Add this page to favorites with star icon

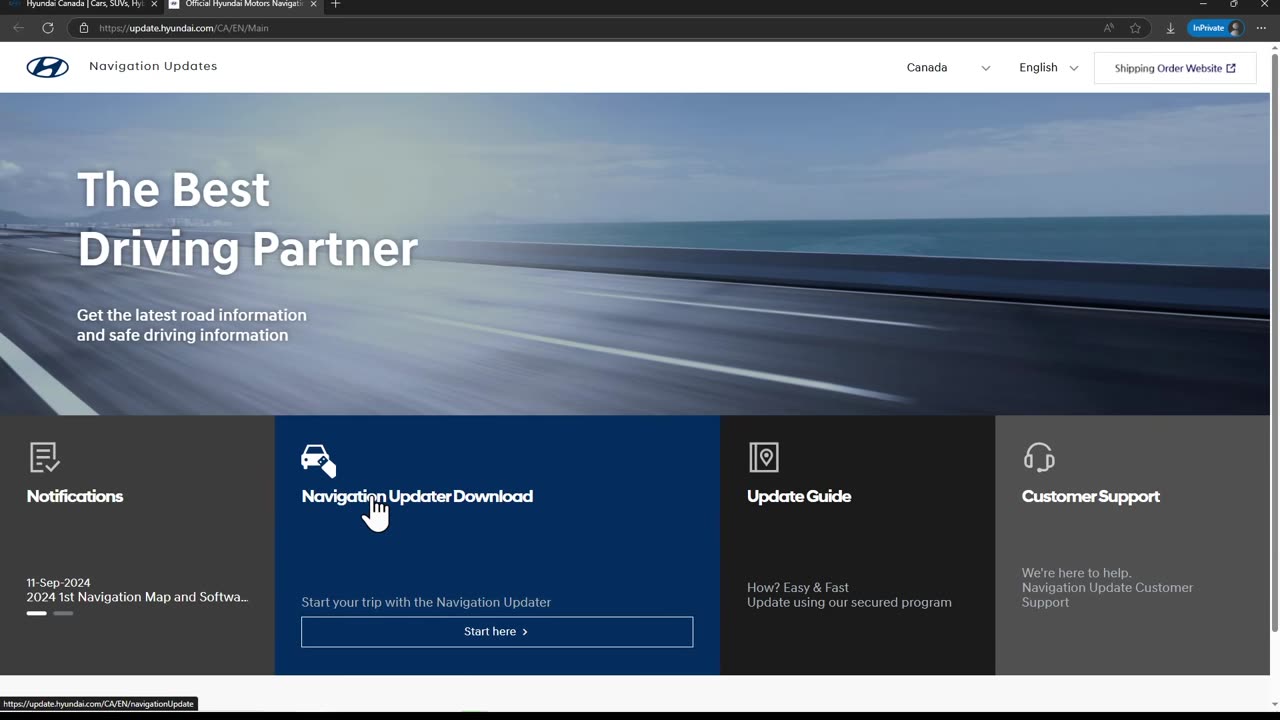[1135, 28]
